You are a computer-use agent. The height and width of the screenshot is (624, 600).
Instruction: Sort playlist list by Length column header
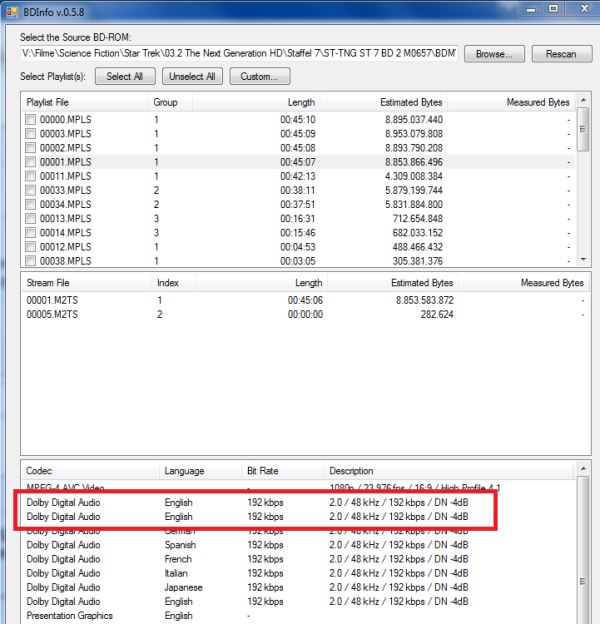tap(300, 102)
